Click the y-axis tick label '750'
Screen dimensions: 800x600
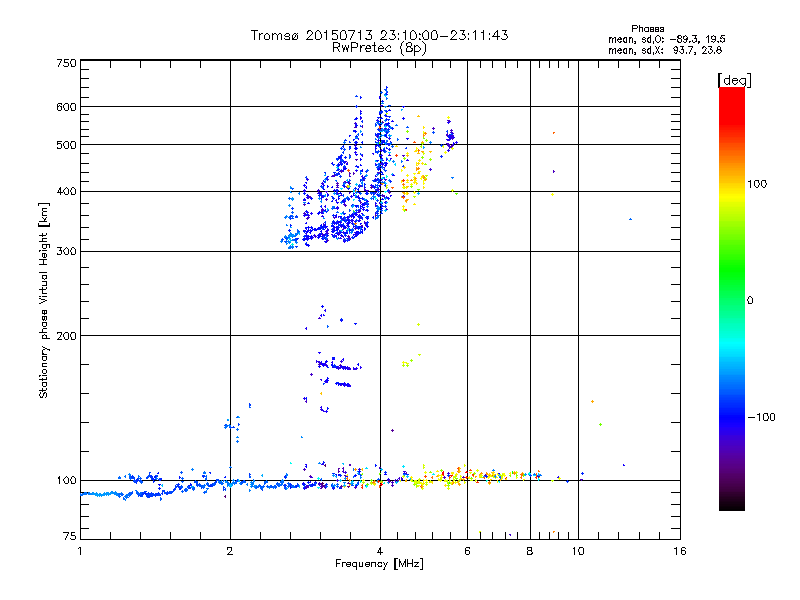point(66,63)
